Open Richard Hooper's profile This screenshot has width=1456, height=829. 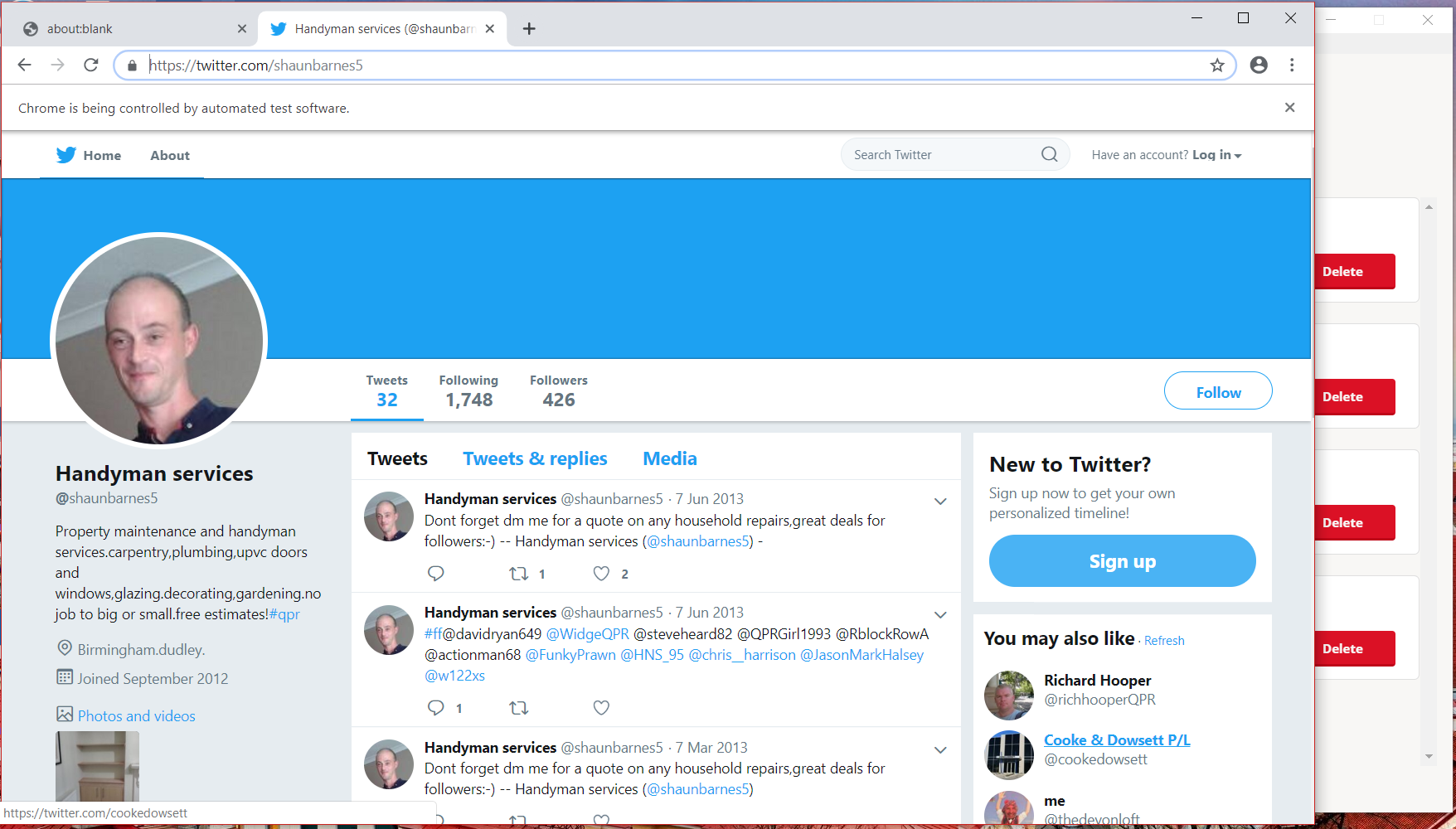[1098, 681]
